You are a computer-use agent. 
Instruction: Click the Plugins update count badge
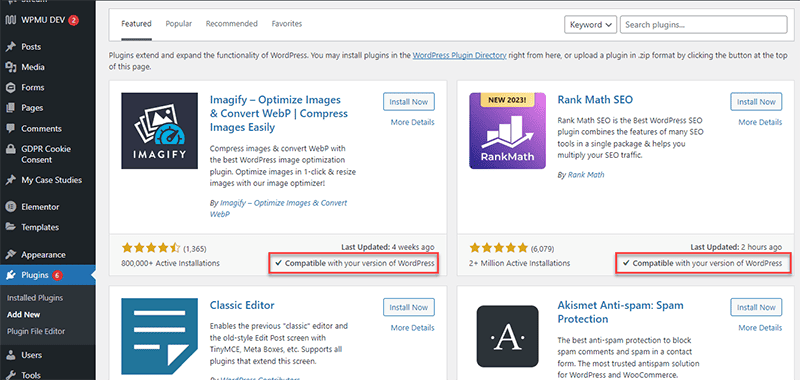coord(57,275)
